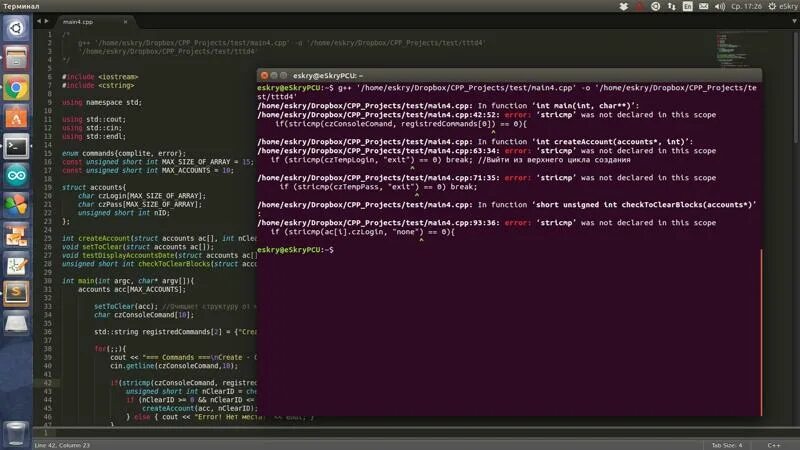The height and width of the screenshot is (450, 800).
Task: Click the main4.cpp:93:36 error line in terminal
Action: coord(486,223)
